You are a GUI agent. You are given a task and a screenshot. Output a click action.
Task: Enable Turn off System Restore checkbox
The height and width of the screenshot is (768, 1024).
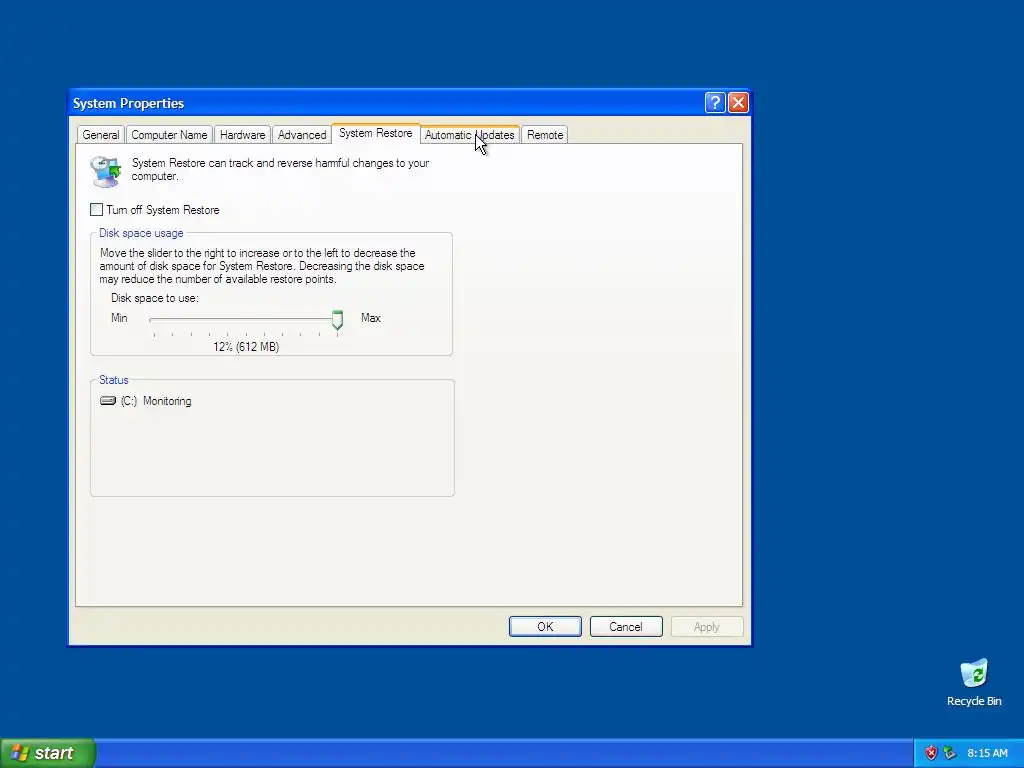click(x=97, y=210)
